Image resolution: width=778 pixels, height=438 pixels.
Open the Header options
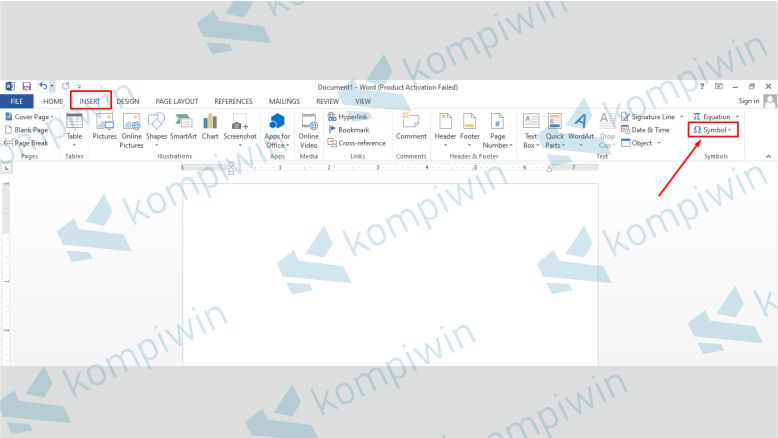[445, 130]
